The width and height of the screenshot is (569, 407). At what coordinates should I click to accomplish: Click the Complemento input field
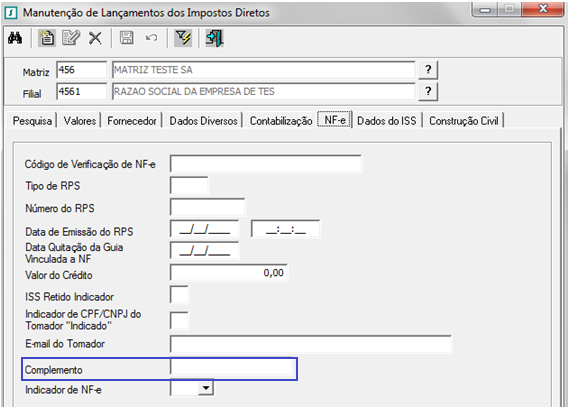click(x=231, y=367)
